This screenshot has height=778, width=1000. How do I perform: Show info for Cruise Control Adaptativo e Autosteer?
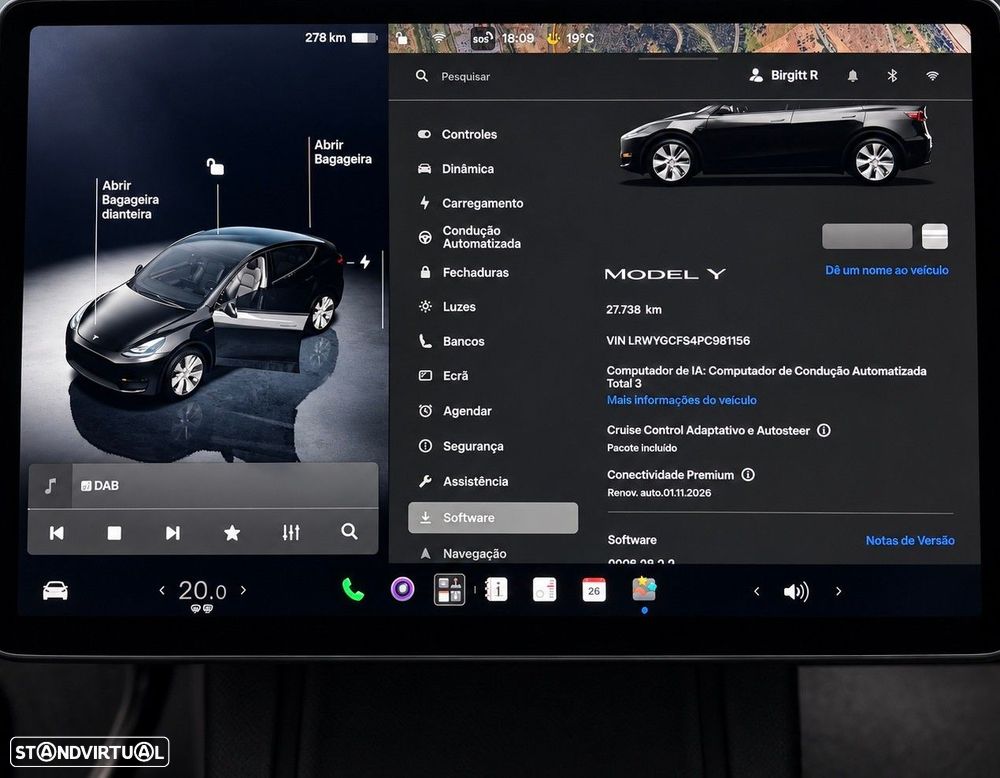click(x=823, y=430)
